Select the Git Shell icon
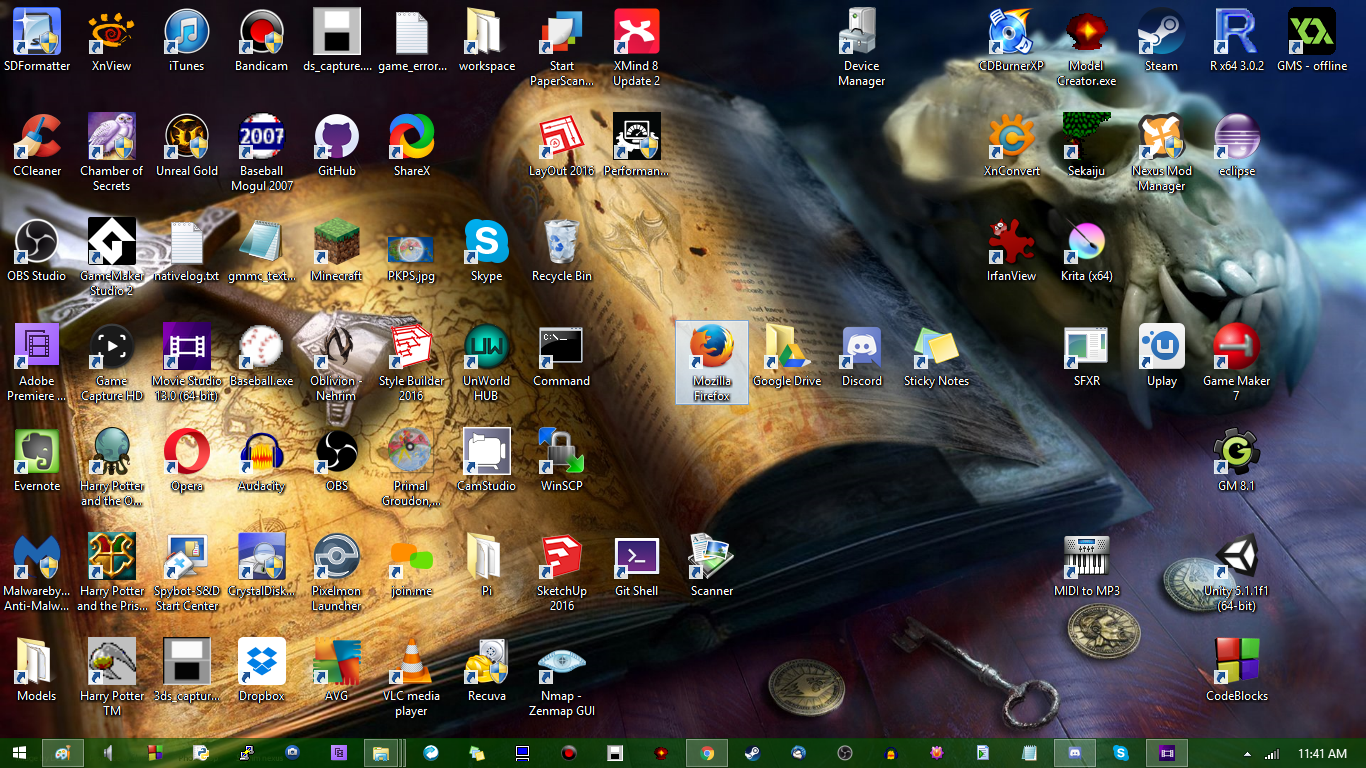1366x768 pixels. 637,558
